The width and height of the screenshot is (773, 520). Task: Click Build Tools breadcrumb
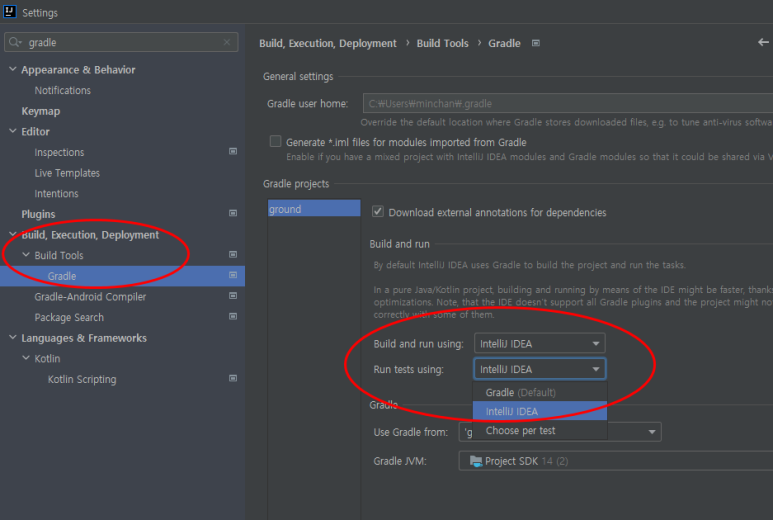442,43
